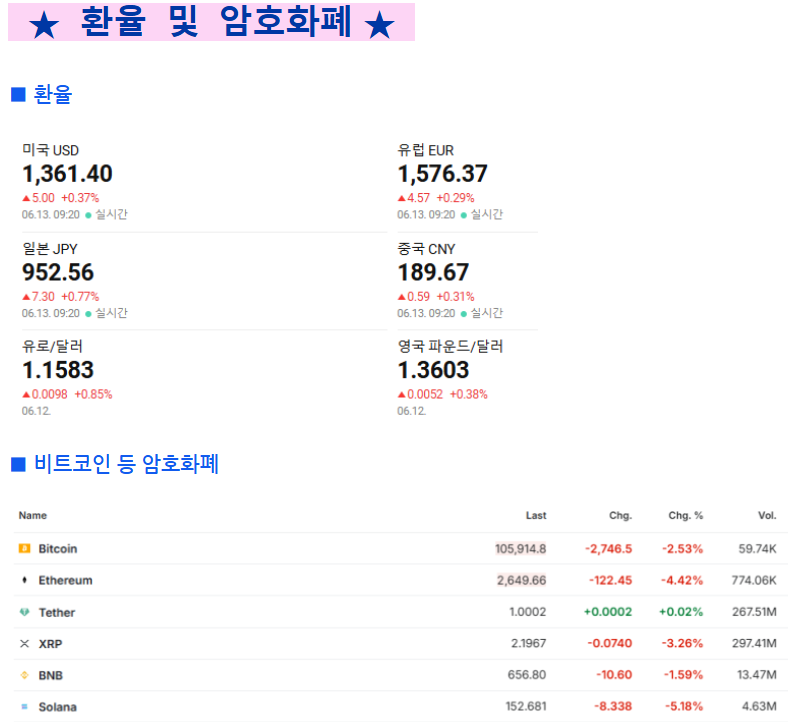Click the 일본 JPY label
Image resolution: width=795 pixels, height=722 pixels.
(x=50, y=249)
